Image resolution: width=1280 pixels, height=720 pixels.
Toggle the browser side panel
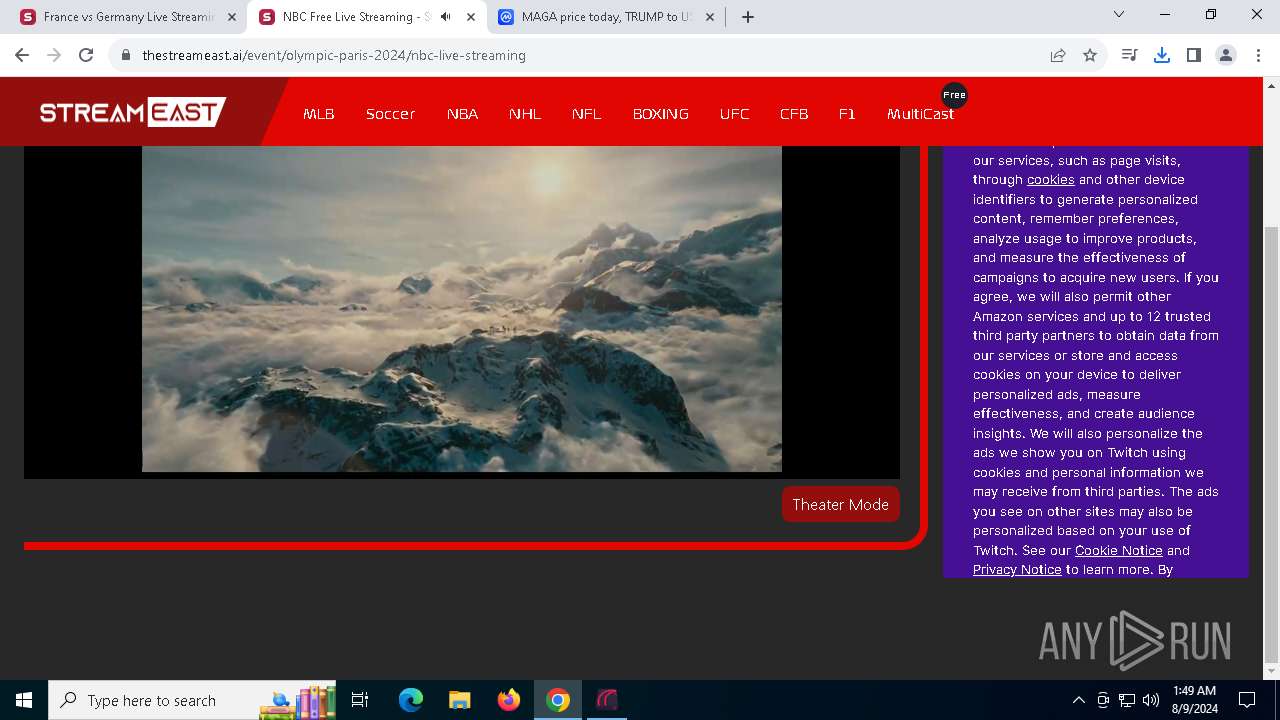point(1194,55)
